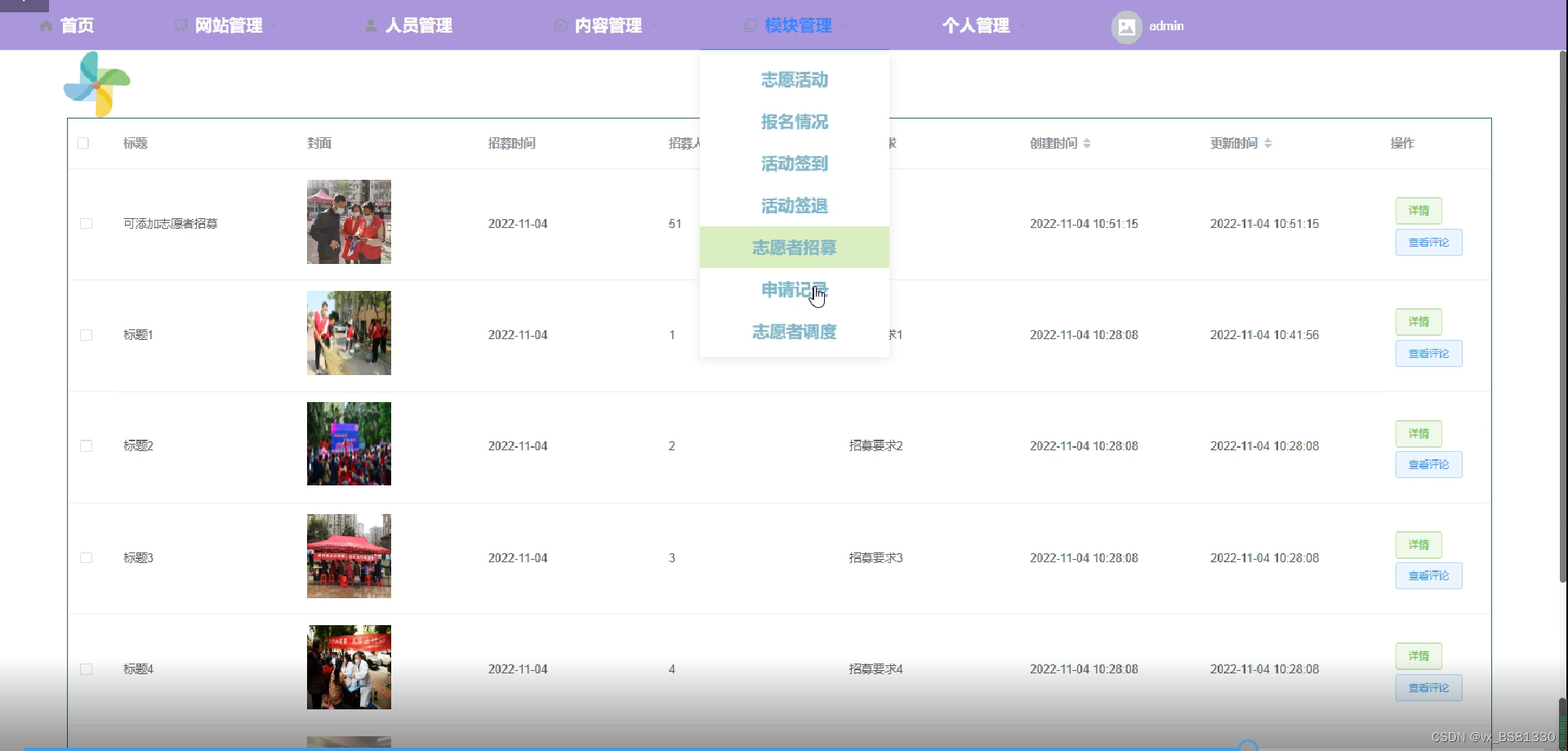Open the 人员管理 menu
Screen dimensions: 1568x751
[419, 26]
